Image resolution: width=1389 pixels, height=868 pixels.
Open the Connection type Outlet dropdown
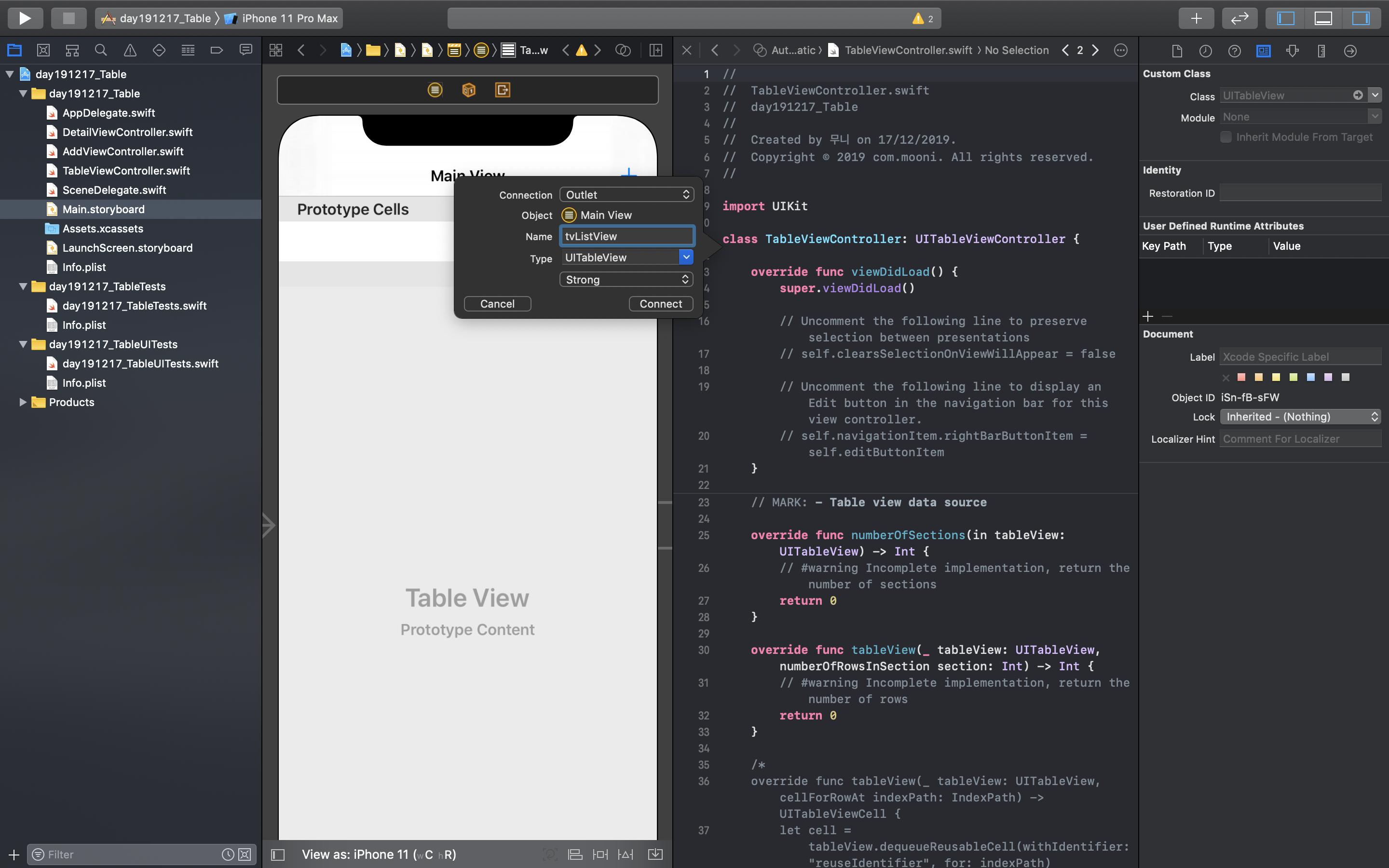tap(626, 195)
